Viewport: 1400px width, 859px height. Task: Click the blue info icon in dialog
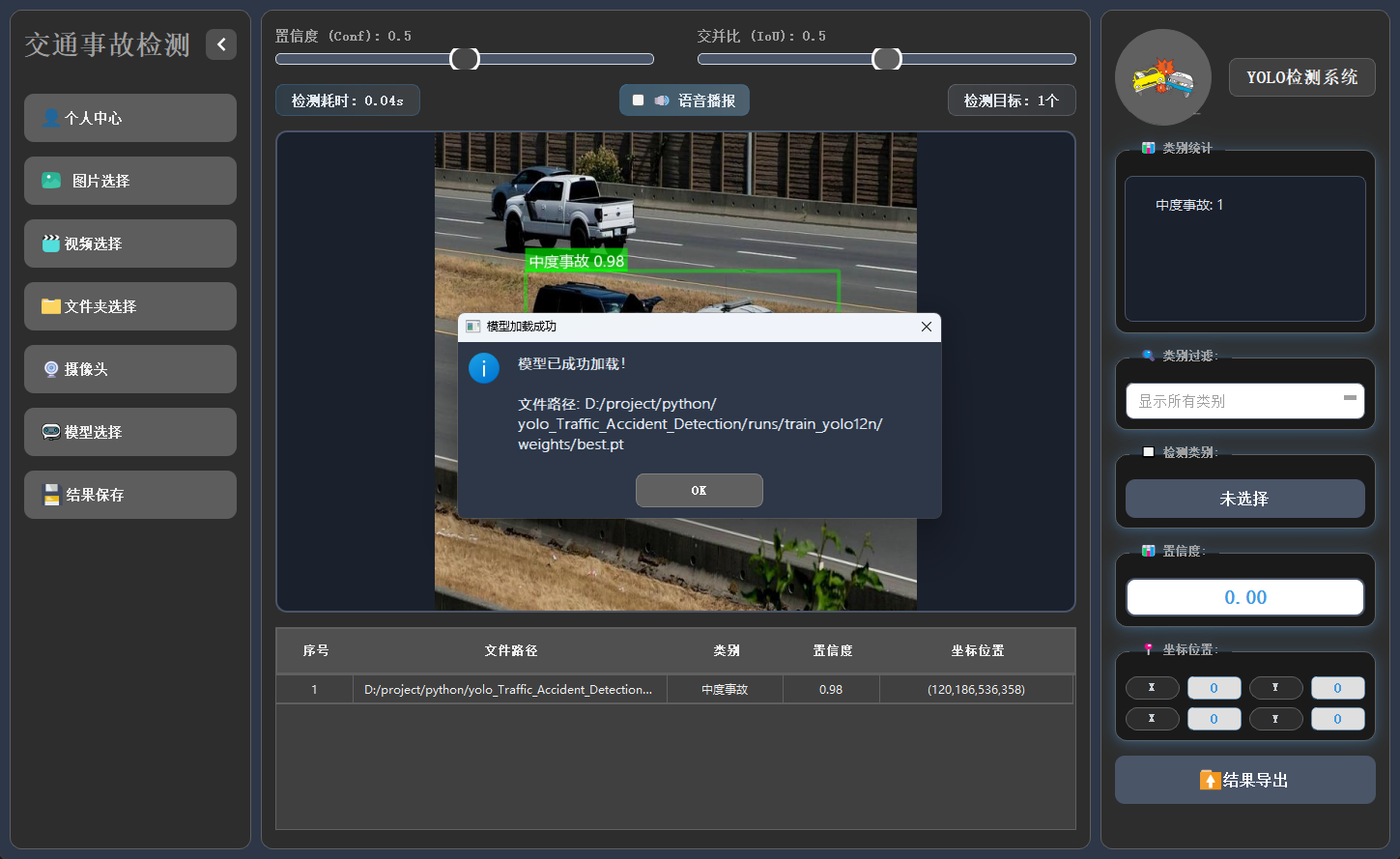click(x=484, y=368)
